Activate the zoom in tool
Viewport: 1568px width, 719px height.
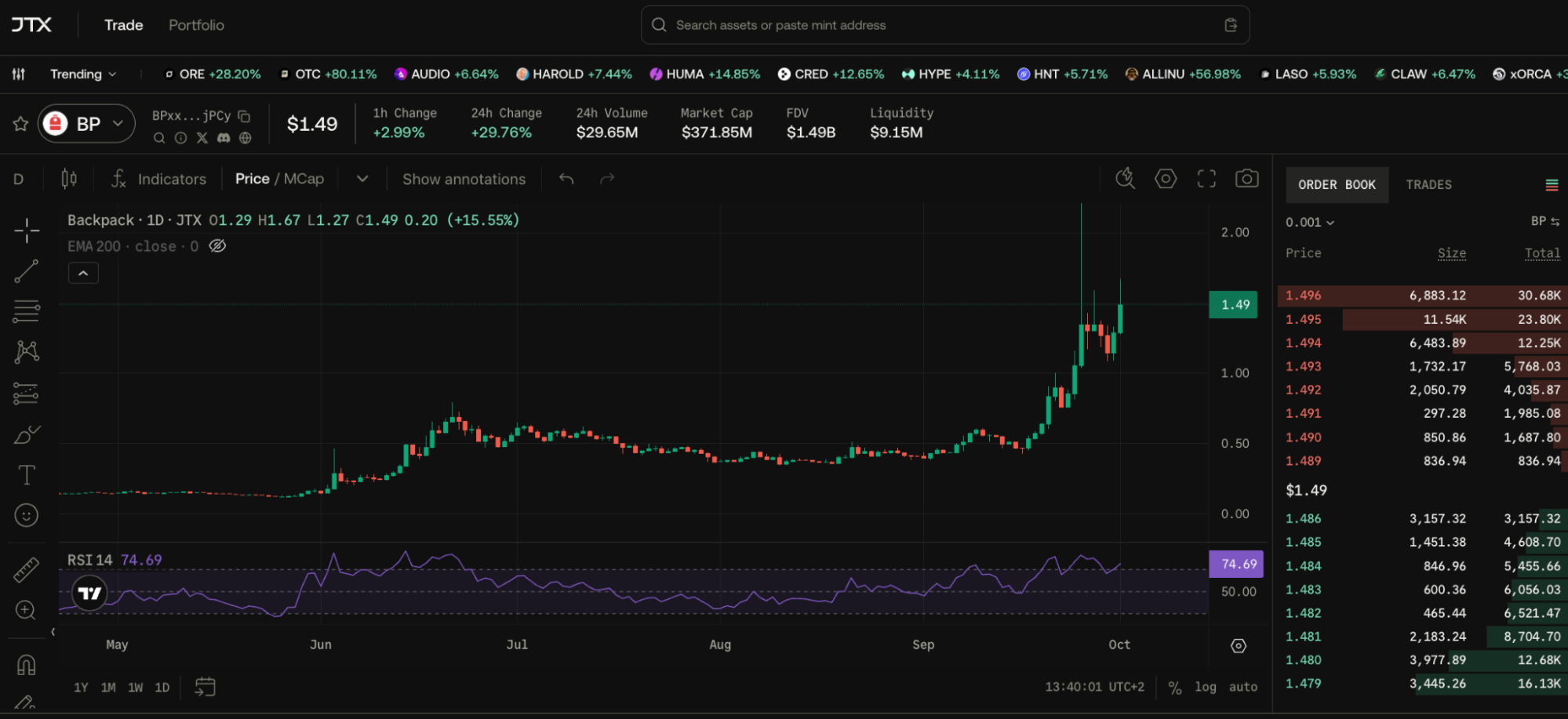click(27, 610)
